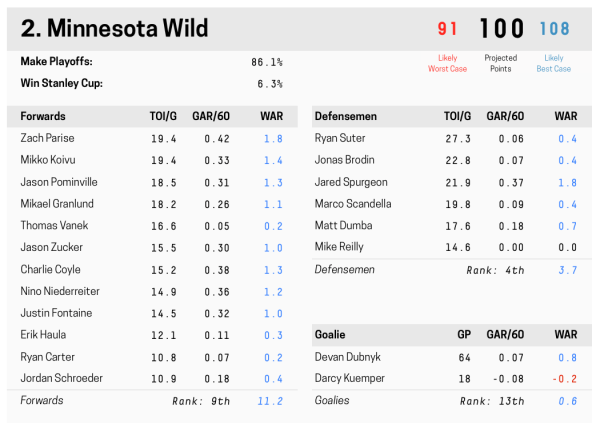Select Jared Spurgeon's name
This screenshot has height=431, width=600.
[x=351, y=182]
